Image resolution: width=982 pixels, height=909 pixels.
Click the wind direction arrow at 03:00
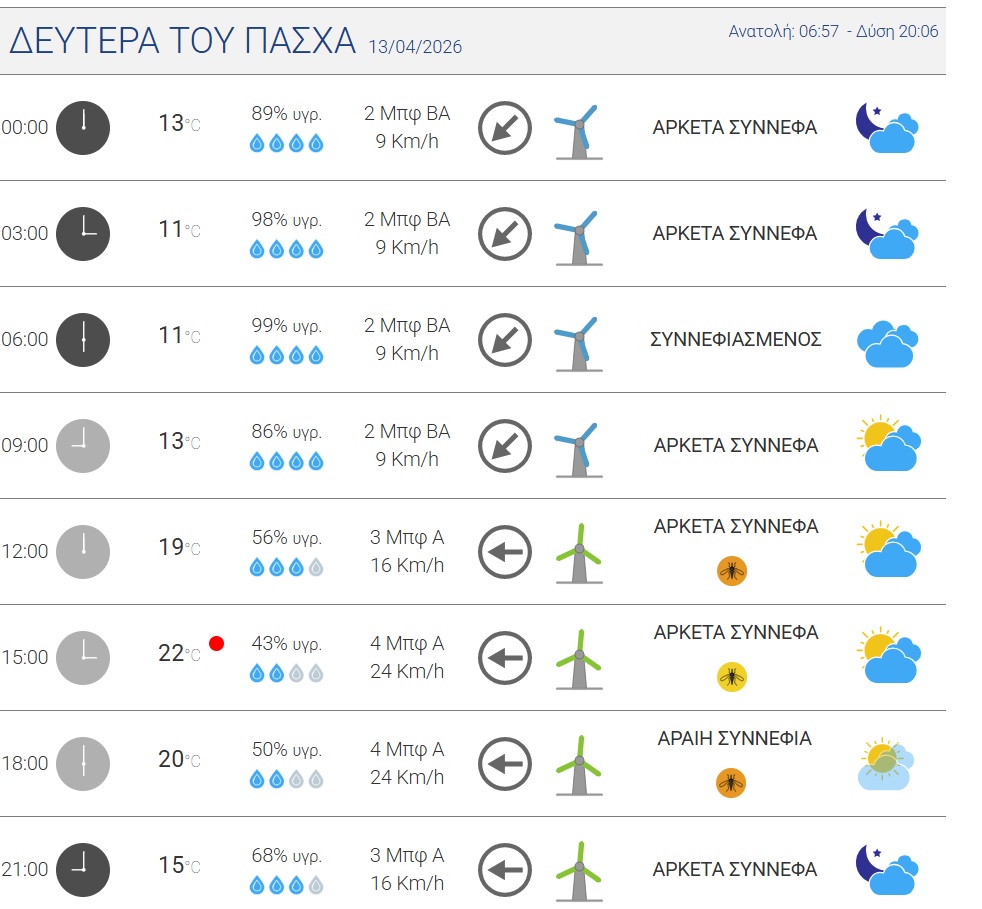(x=504, y=234)
